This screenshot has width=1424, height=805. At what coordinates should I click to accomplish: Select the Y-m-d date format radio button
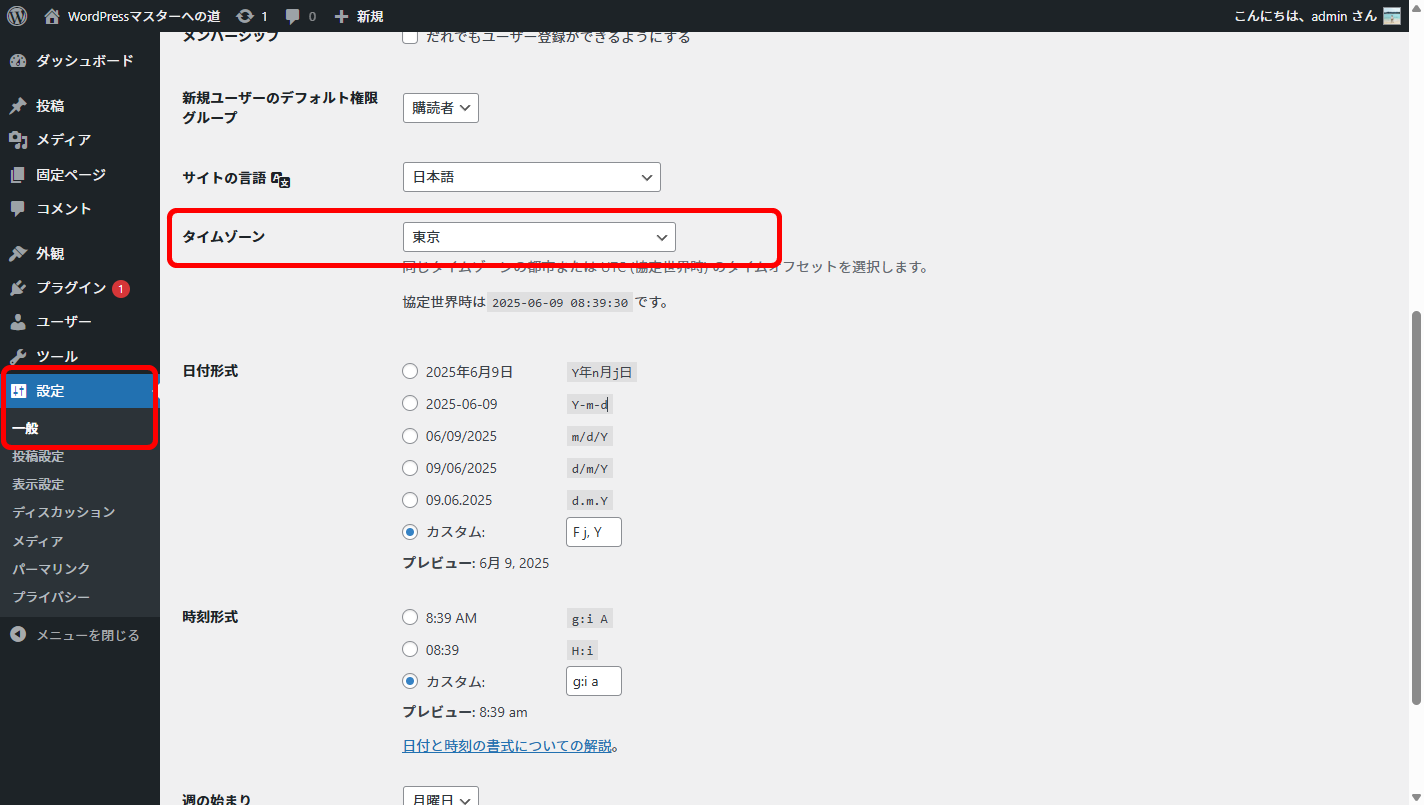tap(410, 404)
